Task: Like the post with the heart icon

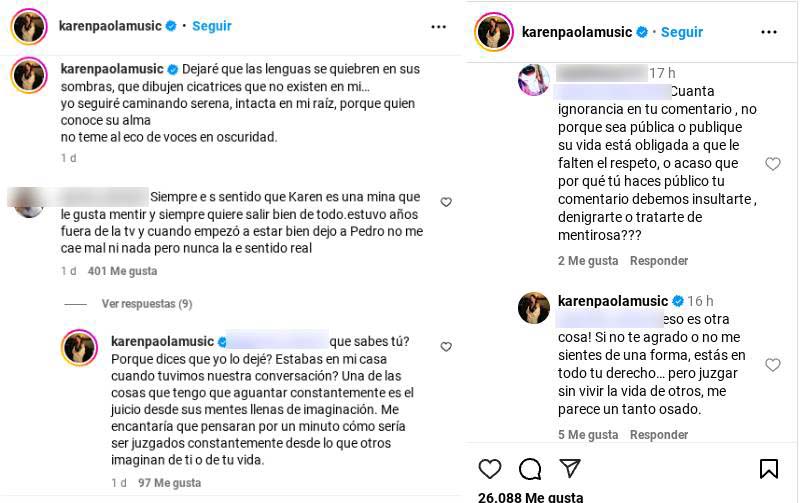Action: pos(490,468)
